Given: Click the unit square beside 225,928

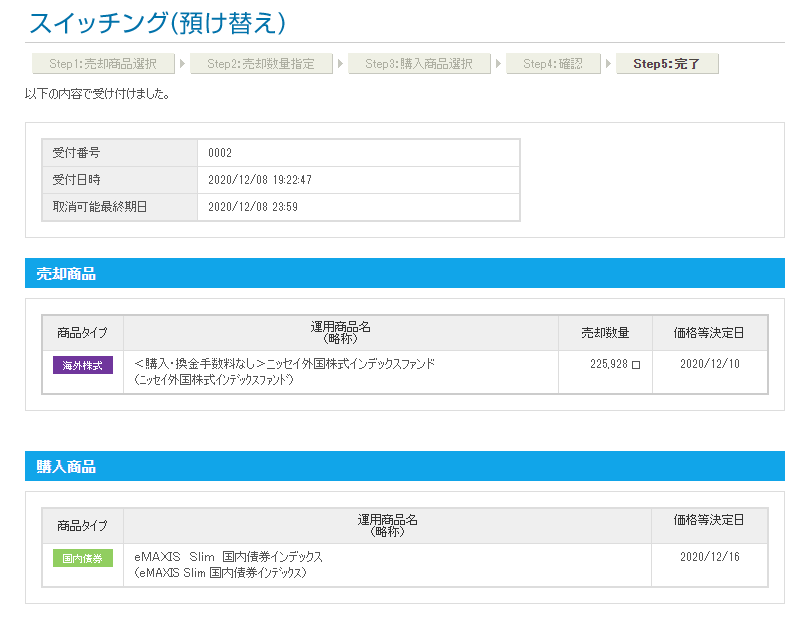Looking at the screenshot, I should tap(636, 365).
